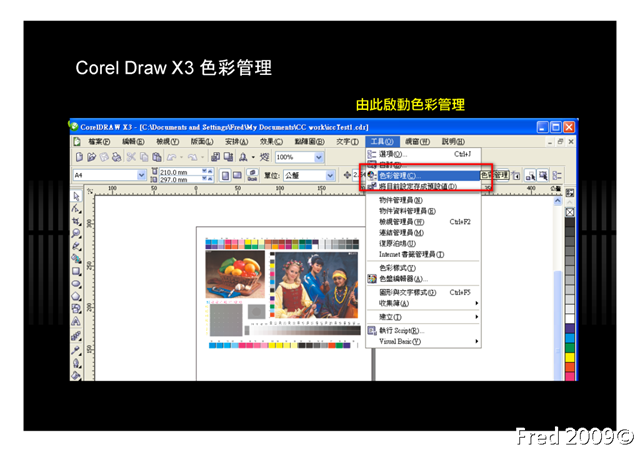Select the Polygon tool
The width and height of the screenshot is (640, 452).
(76, 296)
